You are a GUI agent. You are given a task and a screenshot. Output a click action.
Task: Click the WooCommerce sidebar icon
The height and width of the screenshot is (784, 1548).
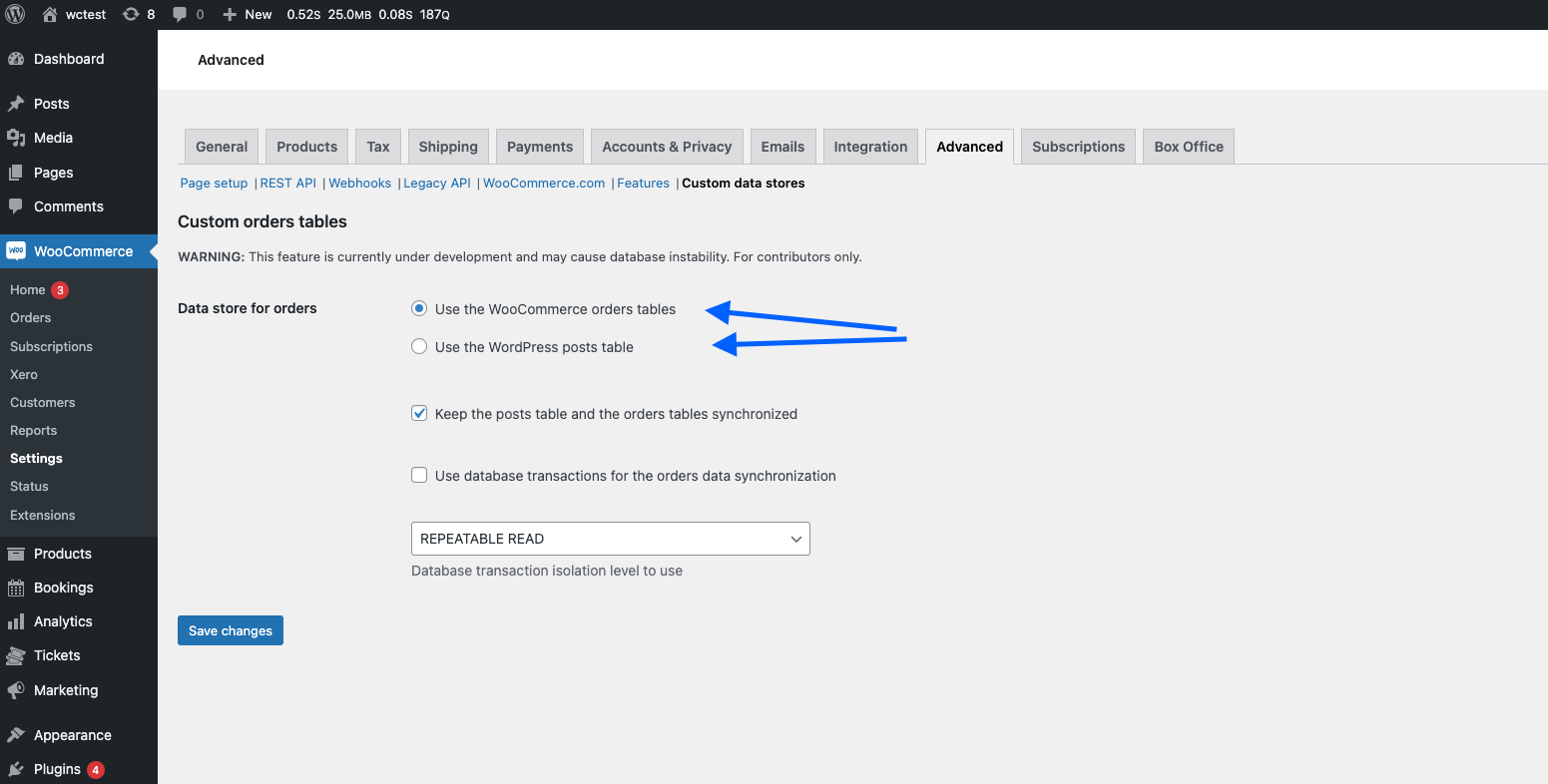pyautogui.click(x=17, y=250)
